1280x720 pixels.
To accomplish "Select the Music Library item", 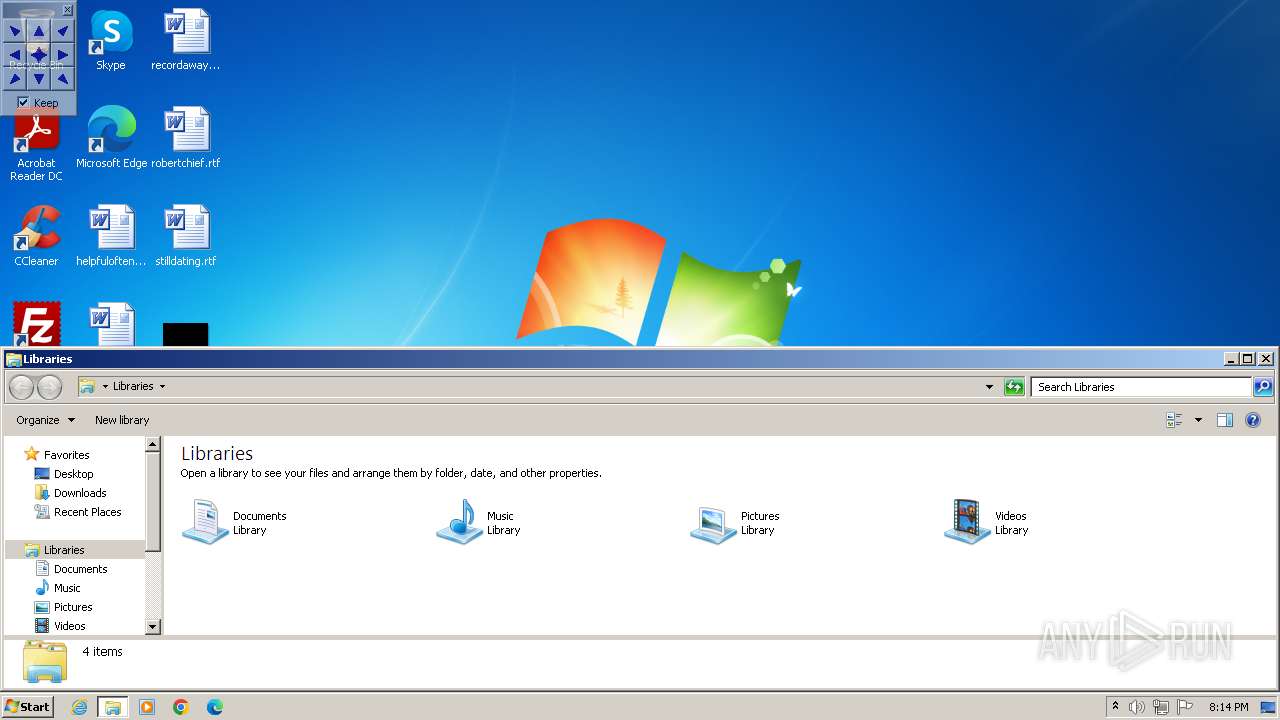I will 479,522.
